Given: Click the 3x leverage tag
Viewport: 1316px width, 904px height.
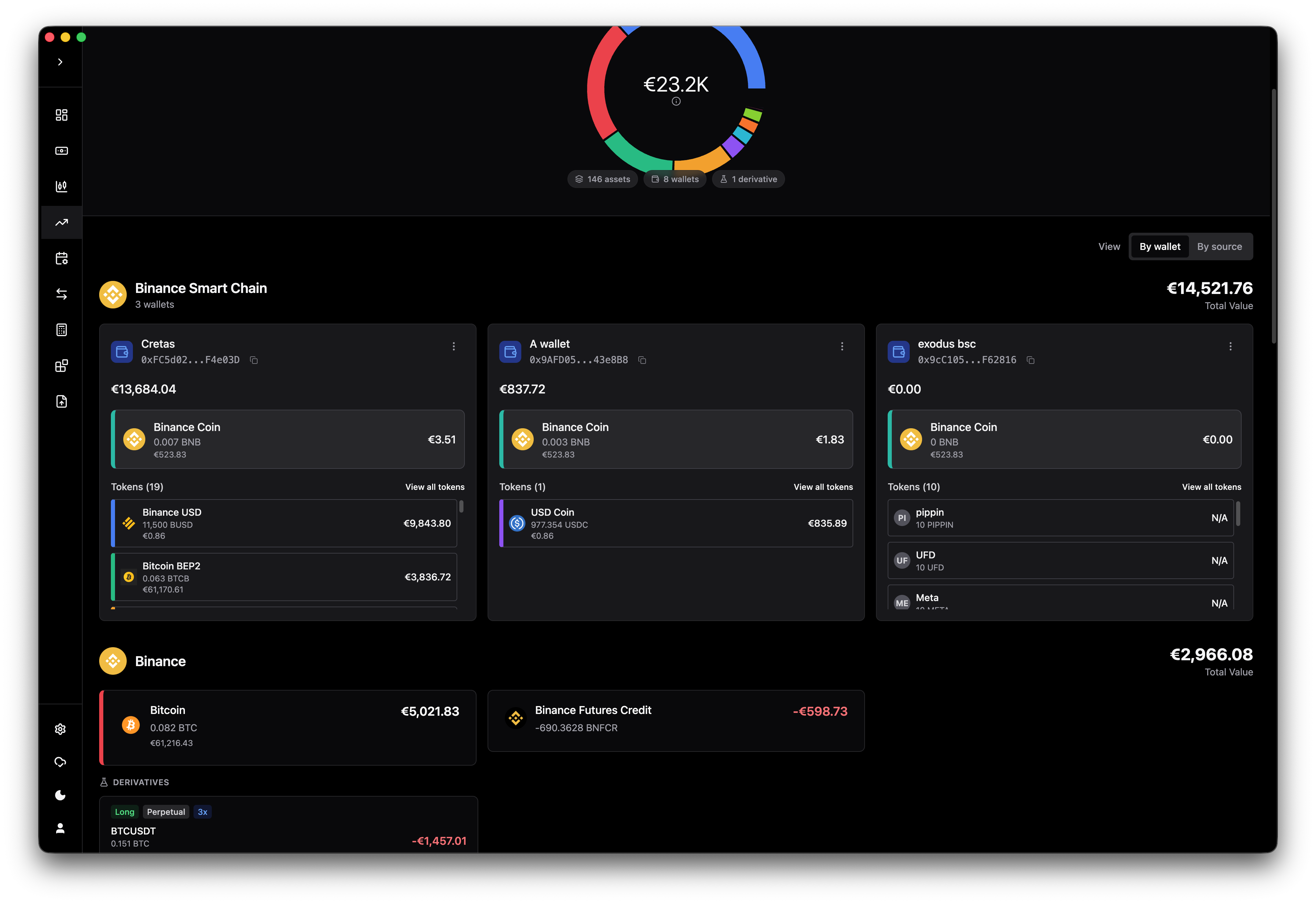Looking at the screenshot, I should pos(202,812).
